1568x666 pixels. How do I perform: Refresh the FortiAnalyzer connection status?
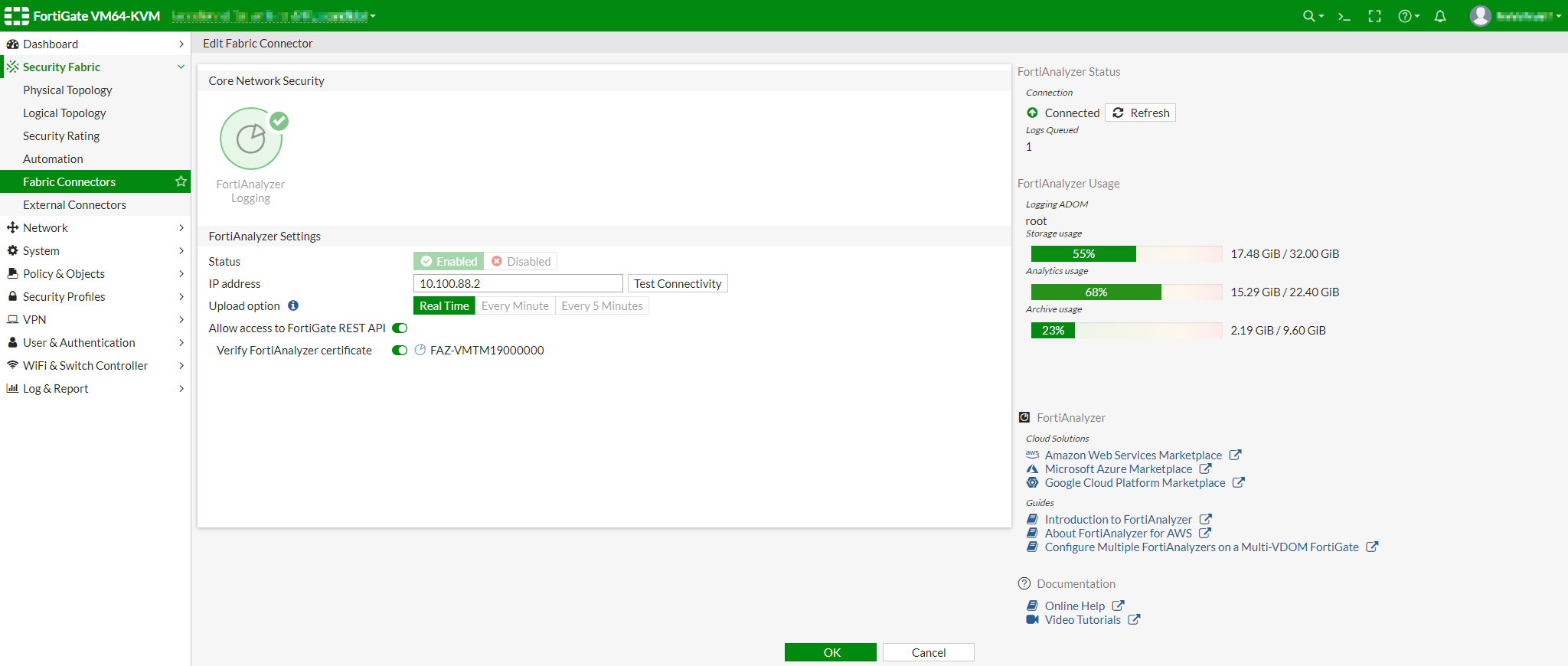pos(1141,113)
